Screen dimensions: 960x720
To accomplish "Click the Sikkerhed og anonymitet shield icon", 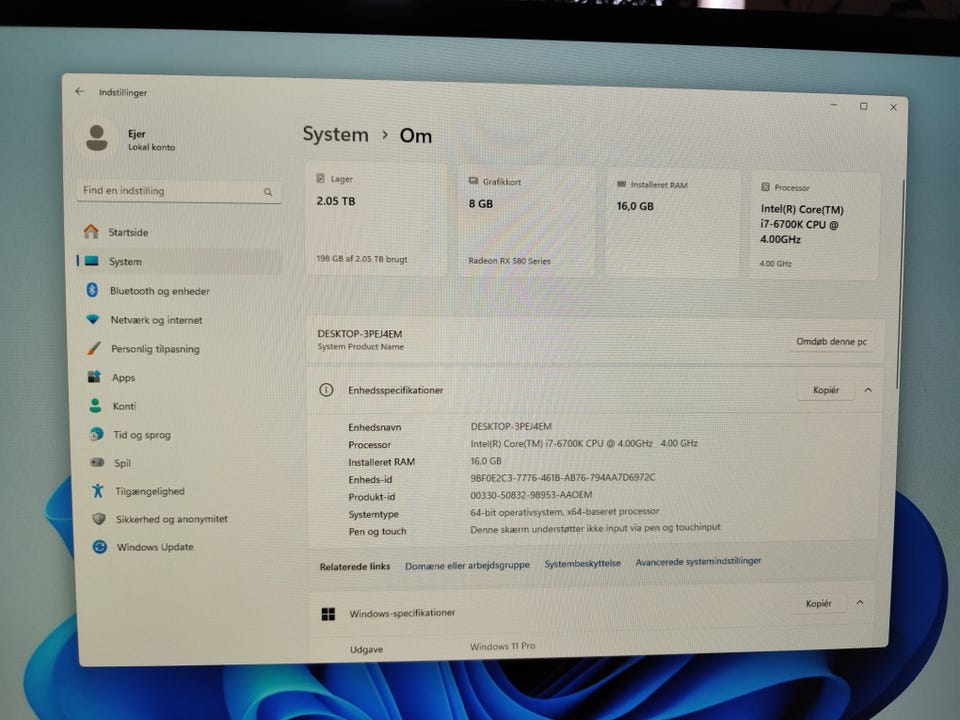I will point(99,519).
